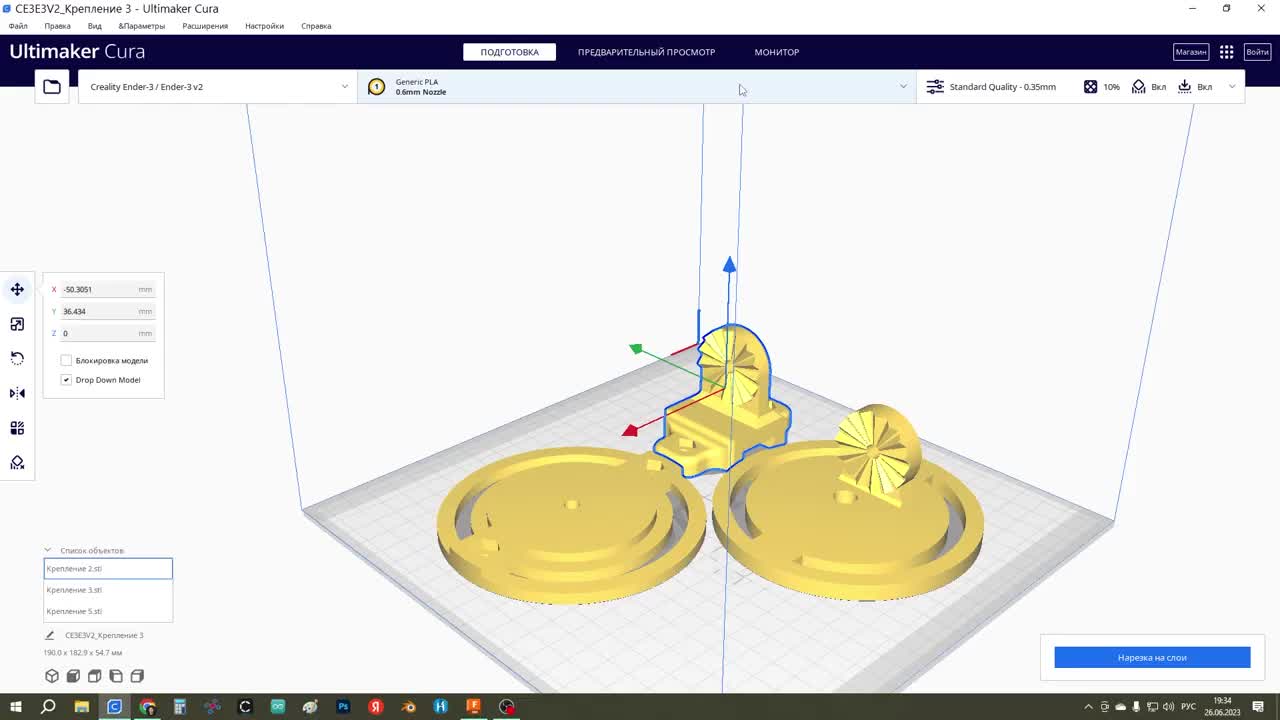The width and height of the screenshot is (1280, 720).
Task: Open the notification center icon
Action: [x=1259, y=707]
